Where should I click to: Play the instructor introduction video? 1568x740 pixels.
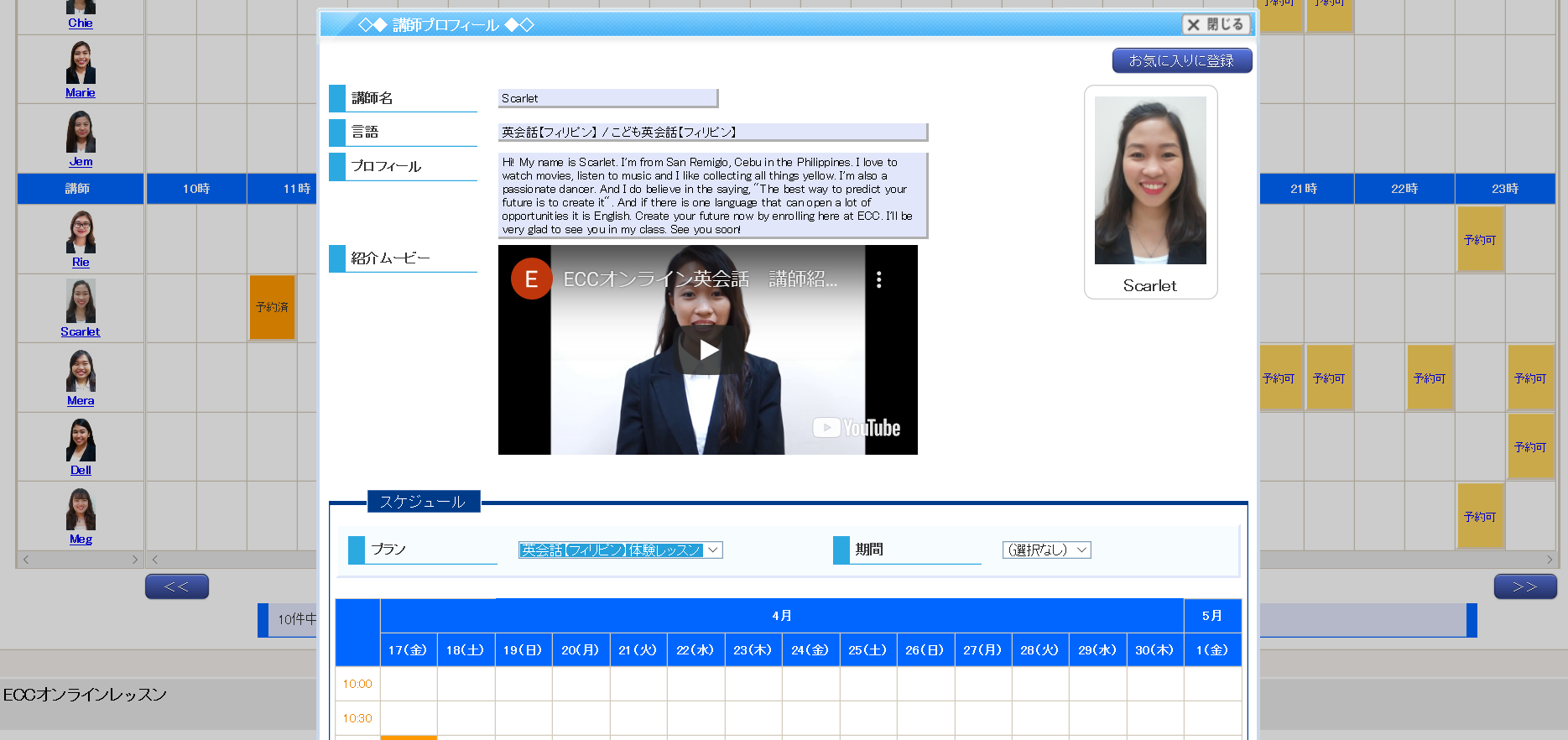708,350
